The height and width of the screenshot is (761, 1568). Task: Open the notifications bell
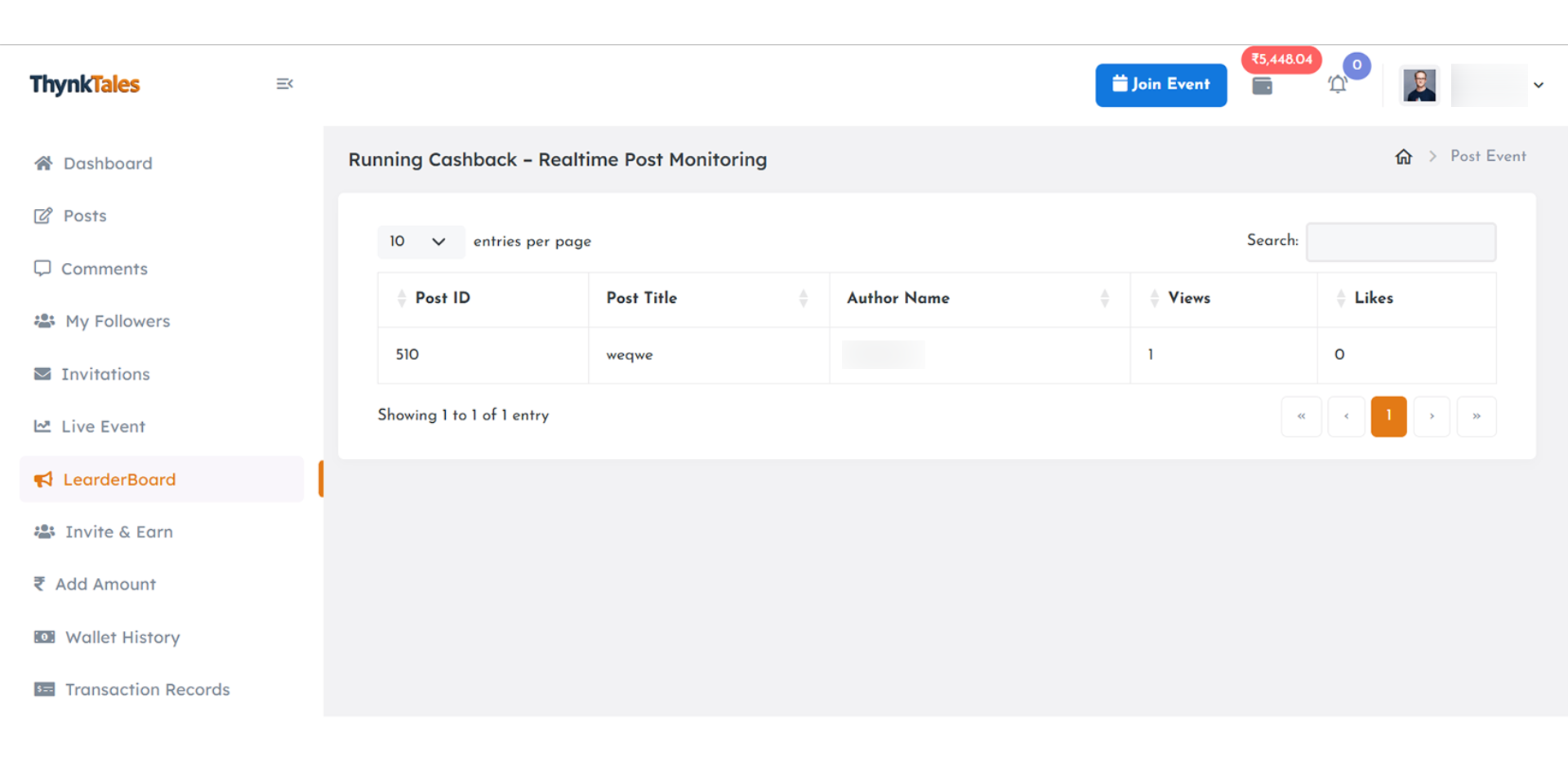(1337, 85)
